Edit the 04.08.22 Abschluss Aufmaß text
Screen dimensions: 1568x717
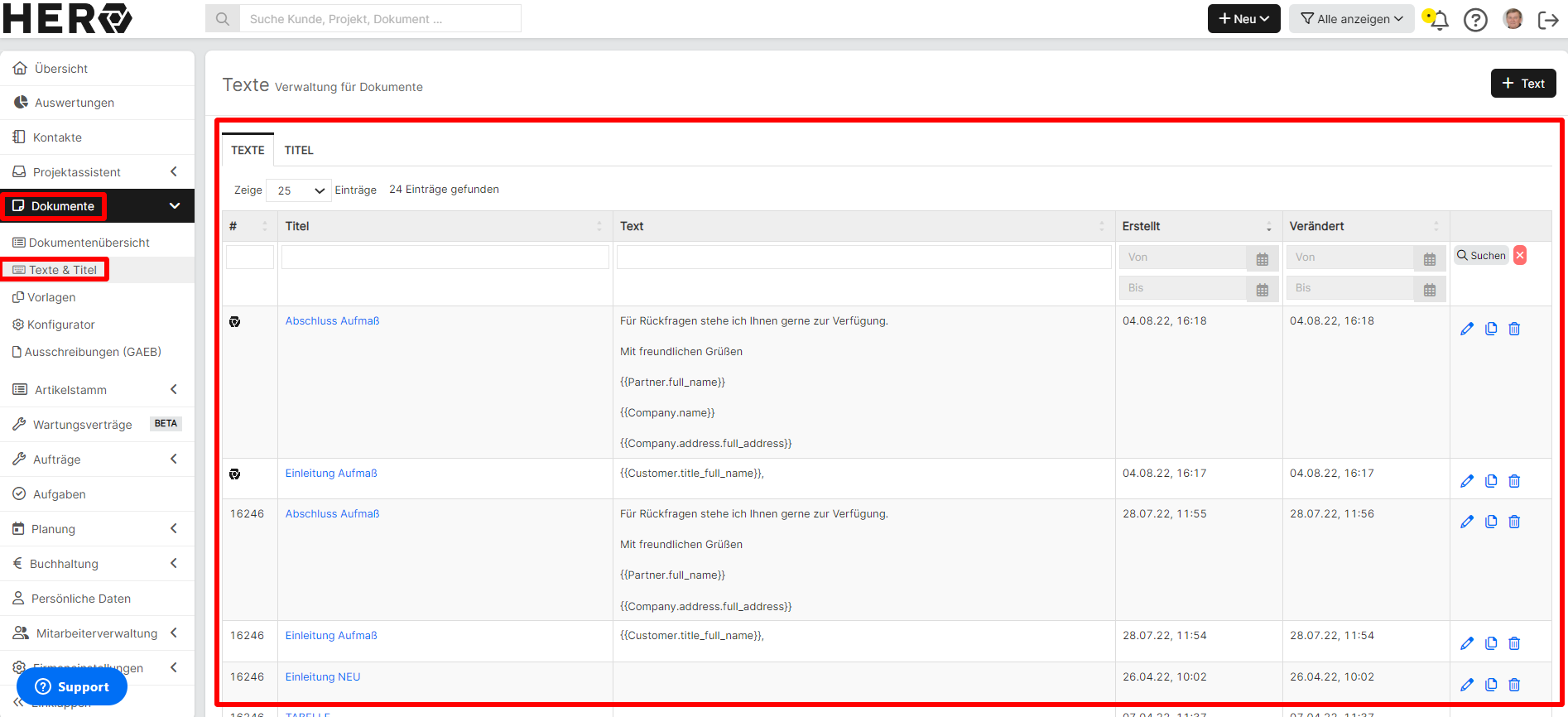coord(1467,329)
